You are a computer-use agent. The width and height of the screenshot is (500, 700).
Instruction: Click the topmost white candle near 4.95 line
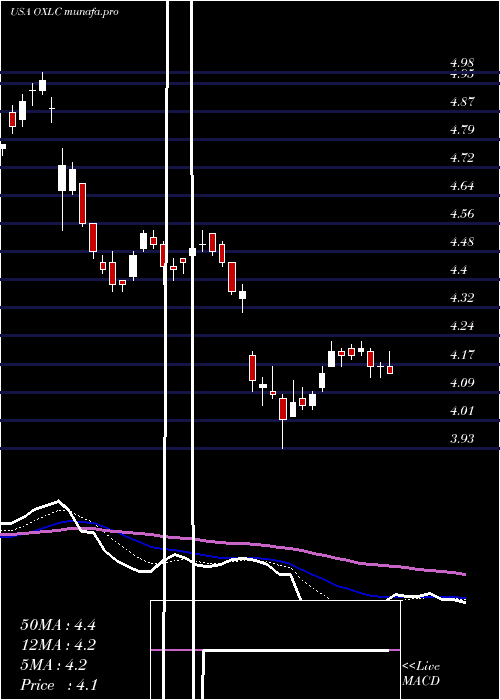(43, 85)
